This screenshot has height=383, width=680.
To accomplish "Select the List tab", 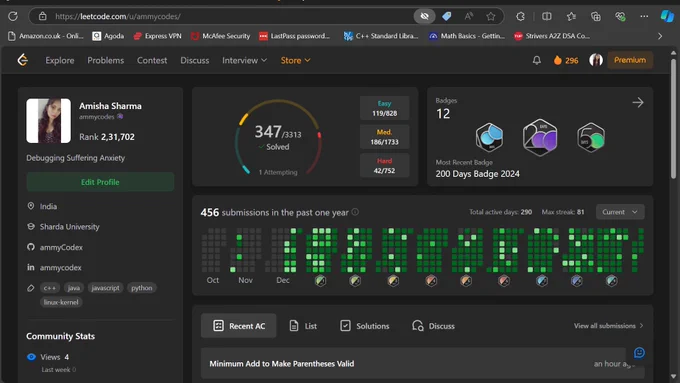I will [x=303, y=326].
